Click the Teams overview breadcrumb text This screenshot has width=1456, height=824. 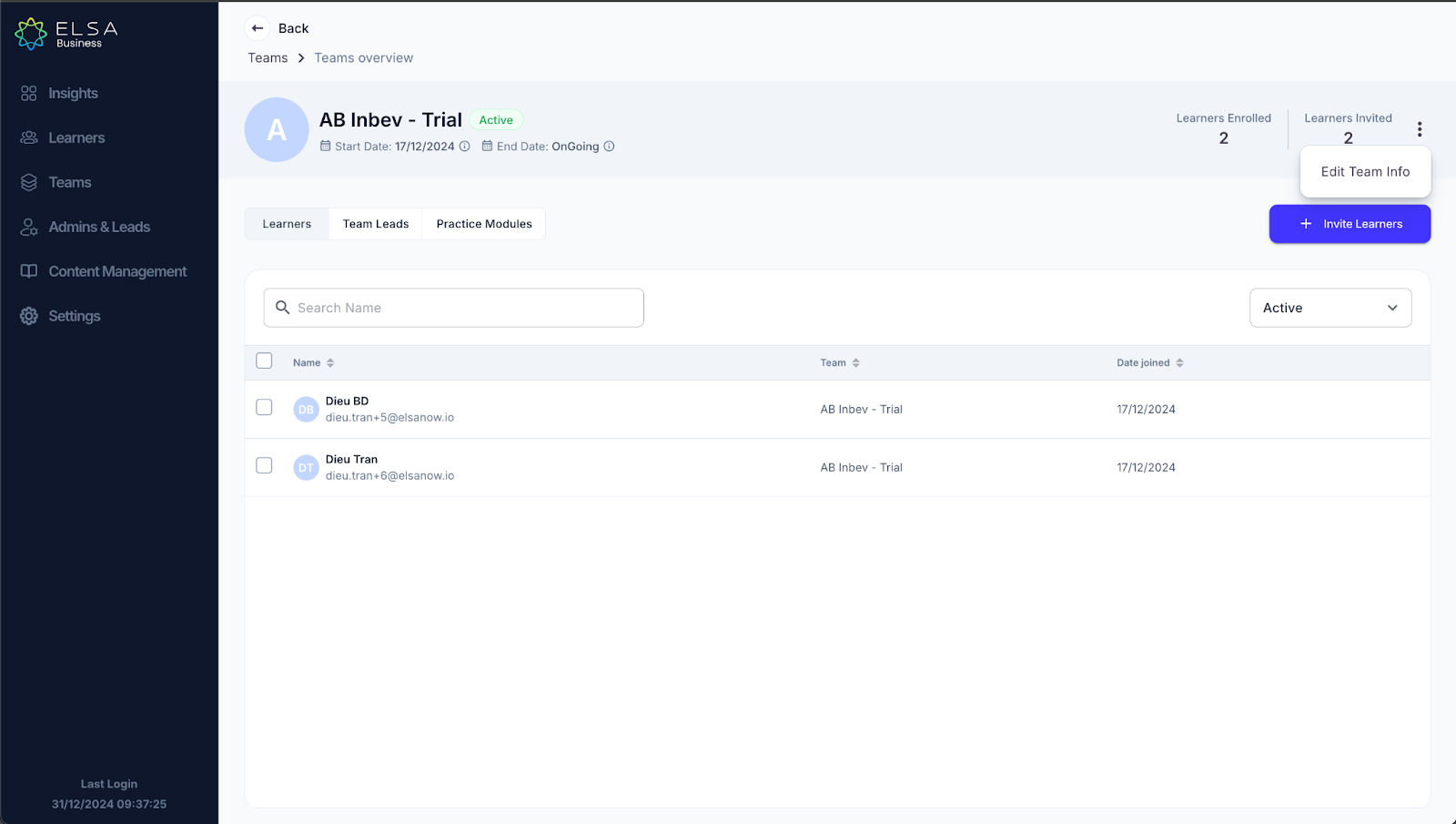click(364, 57)
